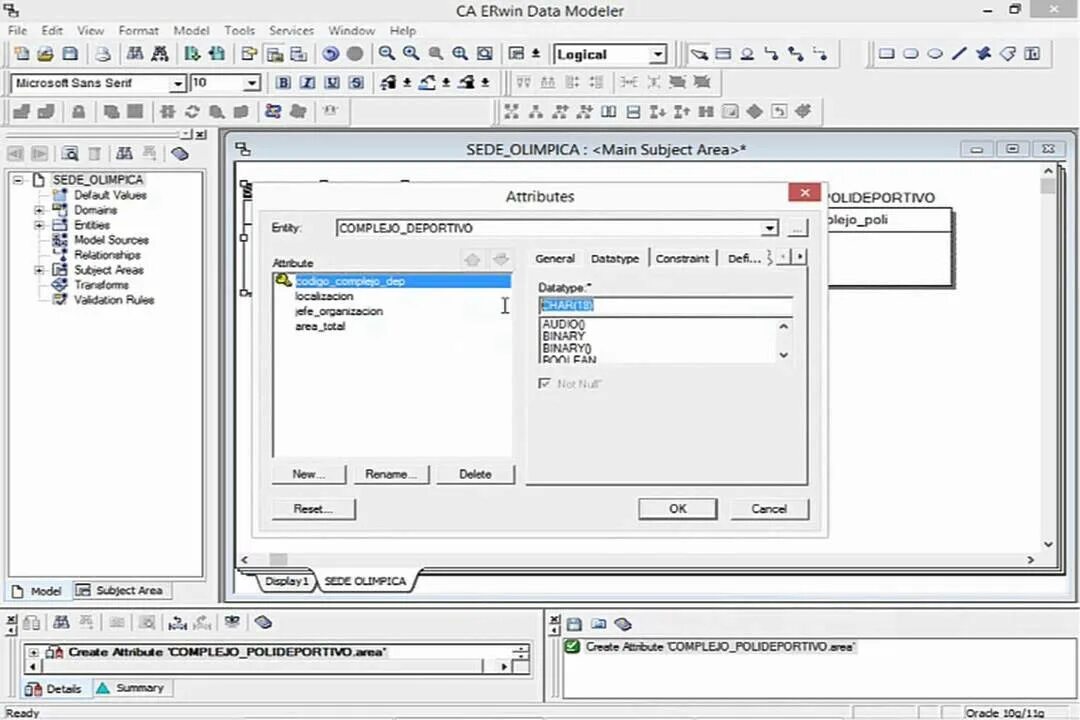Expand the Domains tree node
The image size is (1080, 720).
click(x=39, y=210)
